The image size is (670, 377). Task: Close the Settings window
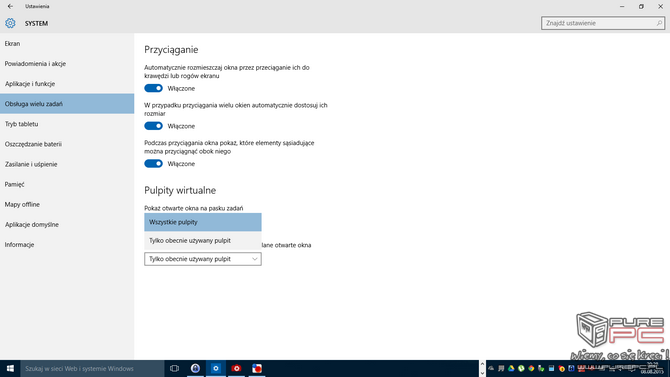pyautogui.click(x=661, y=6)
